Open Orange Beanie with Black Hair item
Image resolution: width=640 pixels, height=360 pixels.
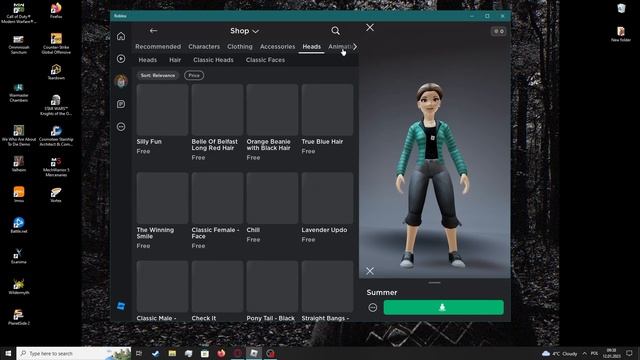272,110
